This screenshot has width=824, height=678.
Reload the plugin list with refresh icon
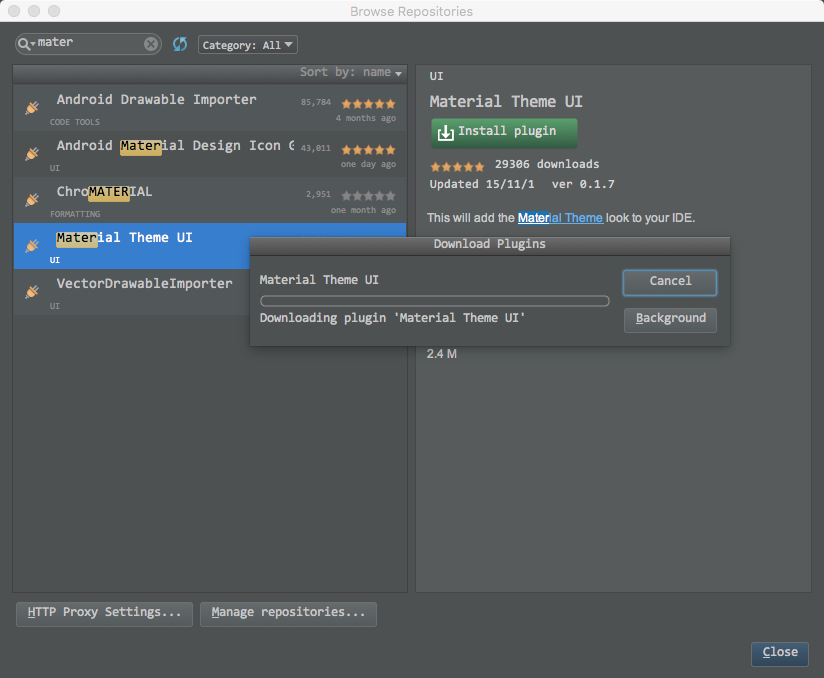(x=180, y=44)
